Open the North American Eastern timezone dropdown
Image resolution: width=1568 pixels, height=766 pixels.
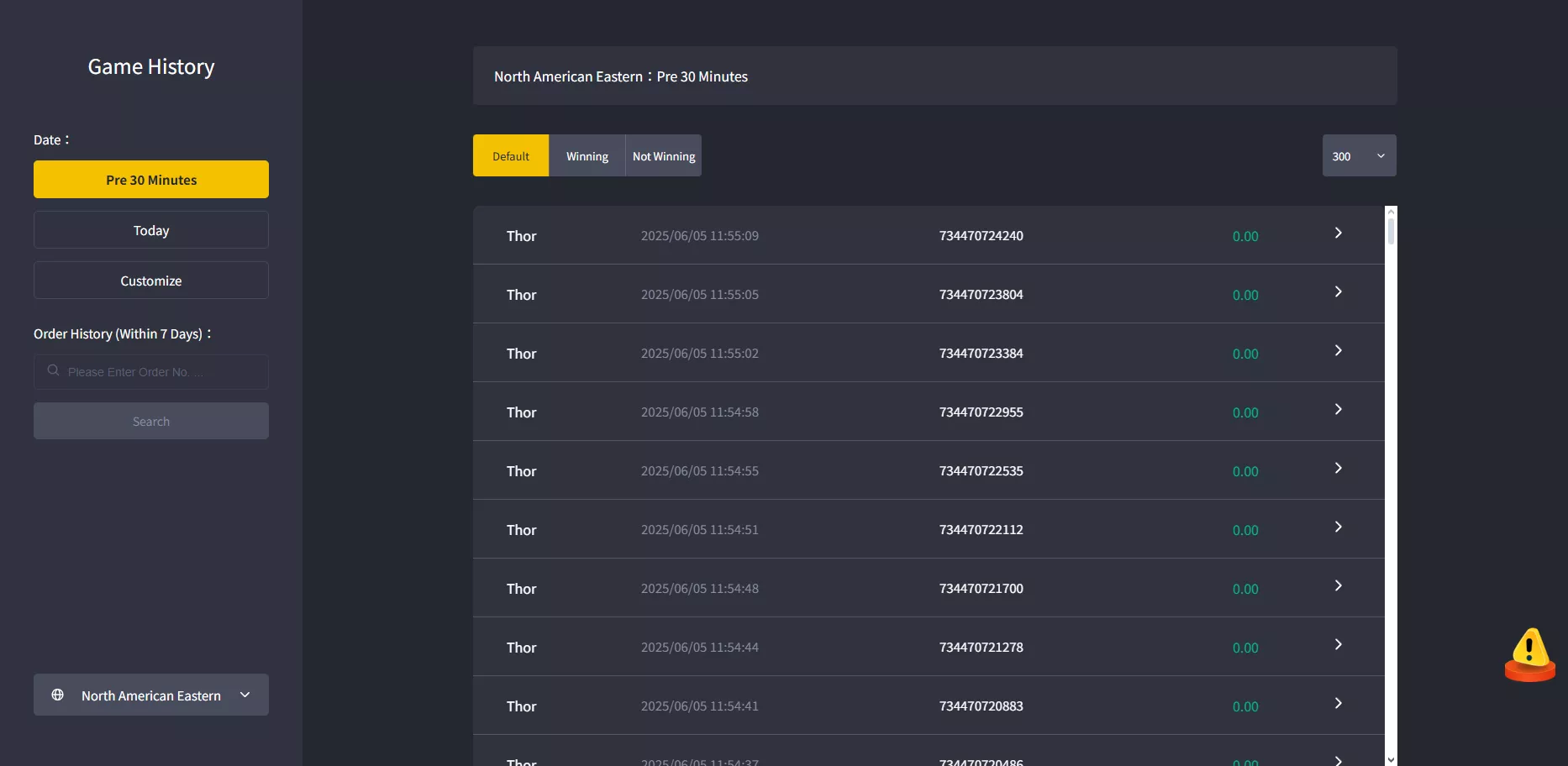tap(151, 695)
